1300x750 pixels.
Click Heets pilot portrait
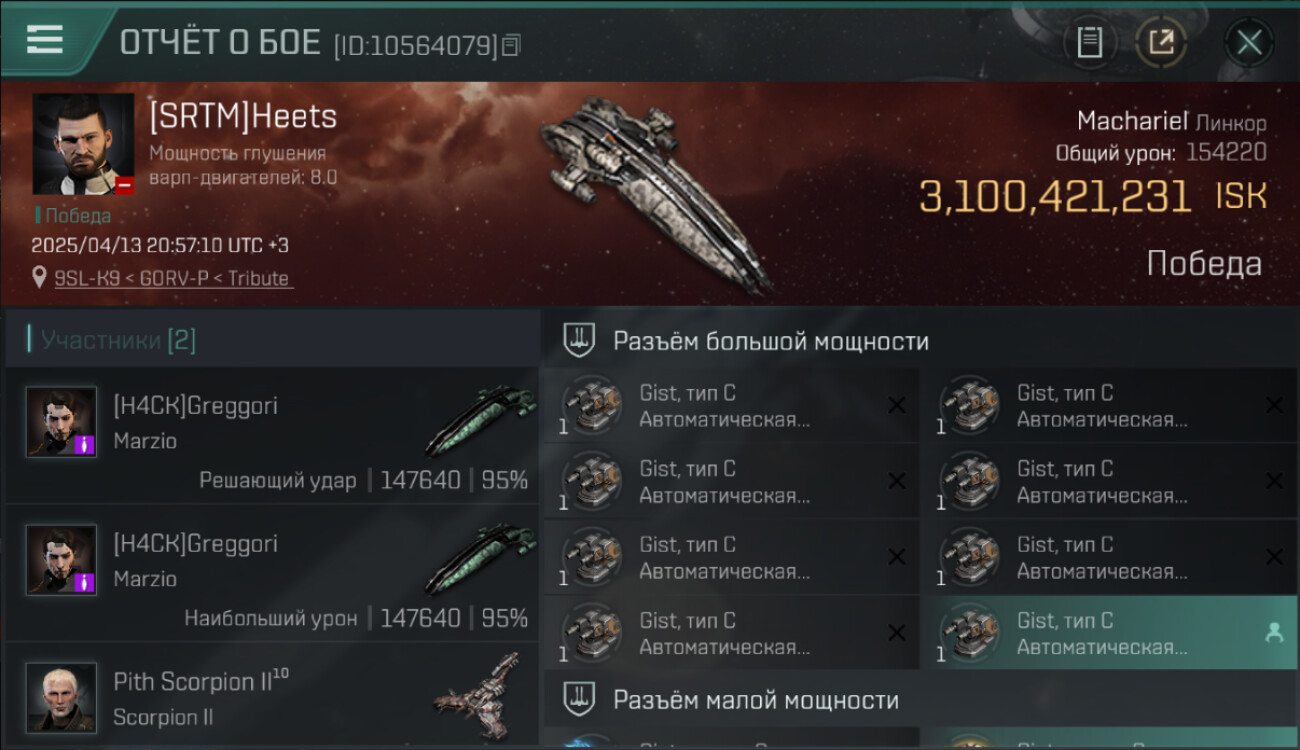(x=83, y=144)
